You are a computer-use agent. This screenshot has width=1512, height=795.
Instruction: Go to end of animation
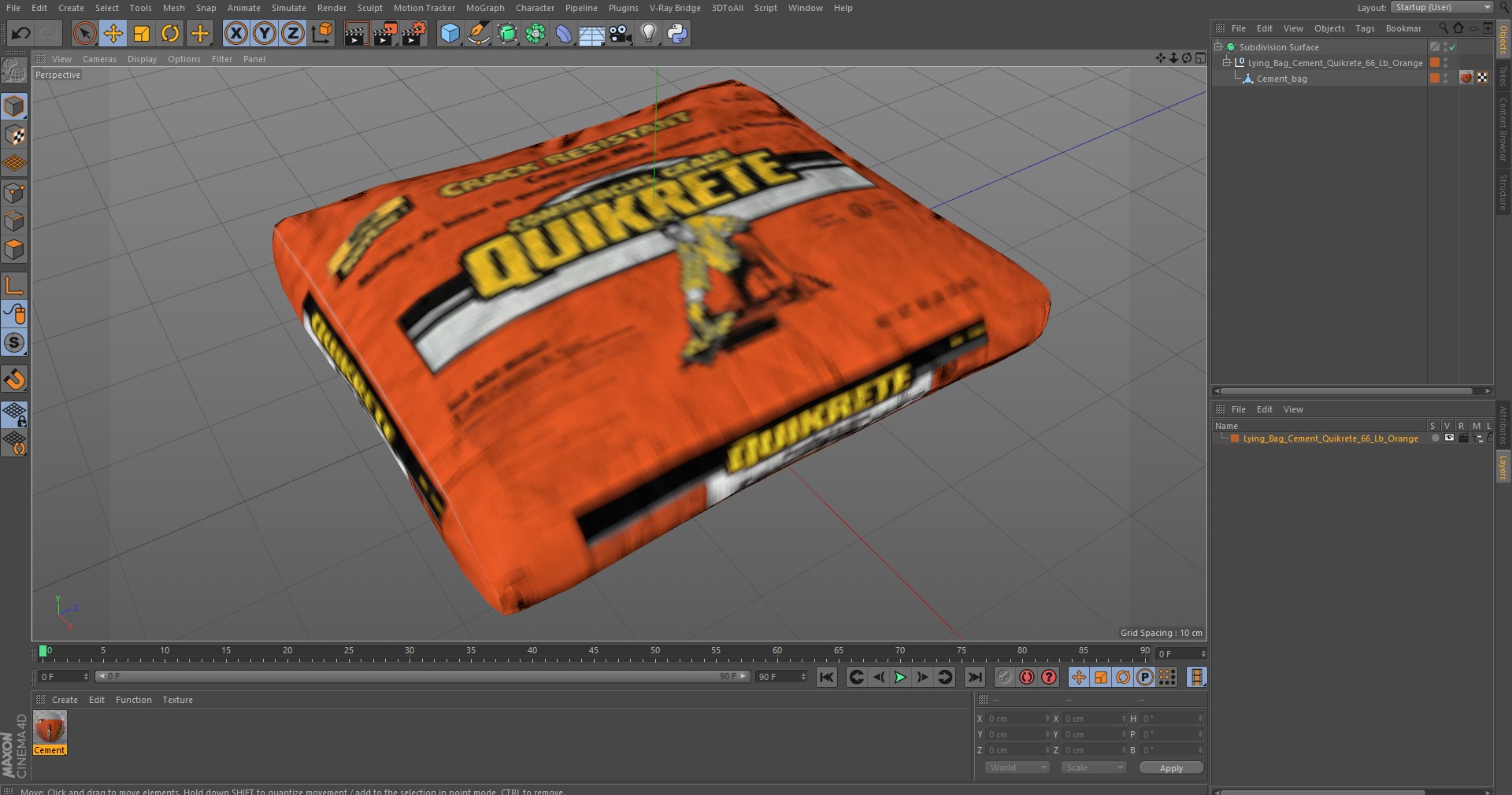(975, 677)
